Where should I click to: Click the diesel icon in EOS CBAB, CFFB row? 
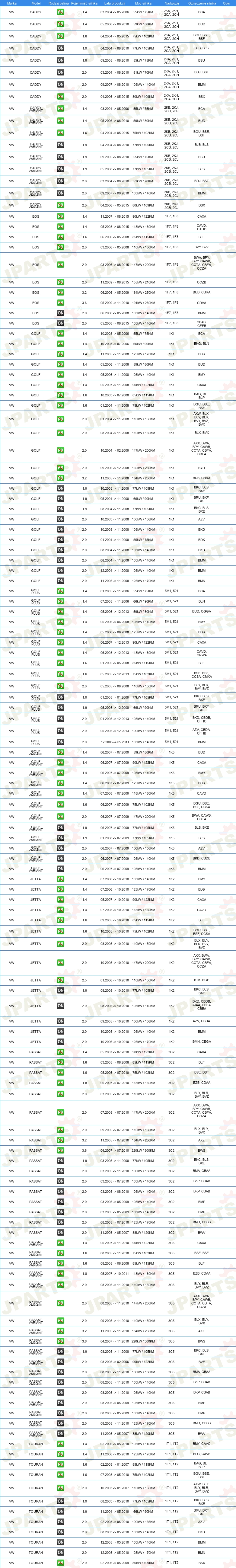(x=60, y=323)
